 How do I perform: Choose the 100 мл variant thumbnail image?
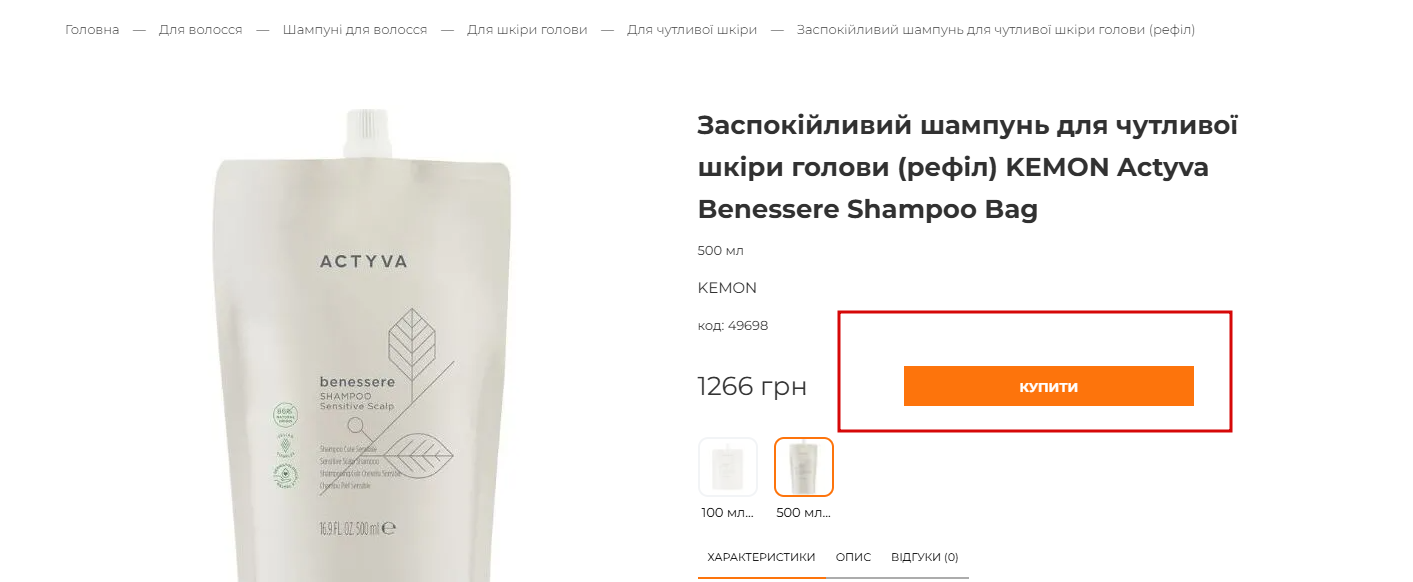728,467
